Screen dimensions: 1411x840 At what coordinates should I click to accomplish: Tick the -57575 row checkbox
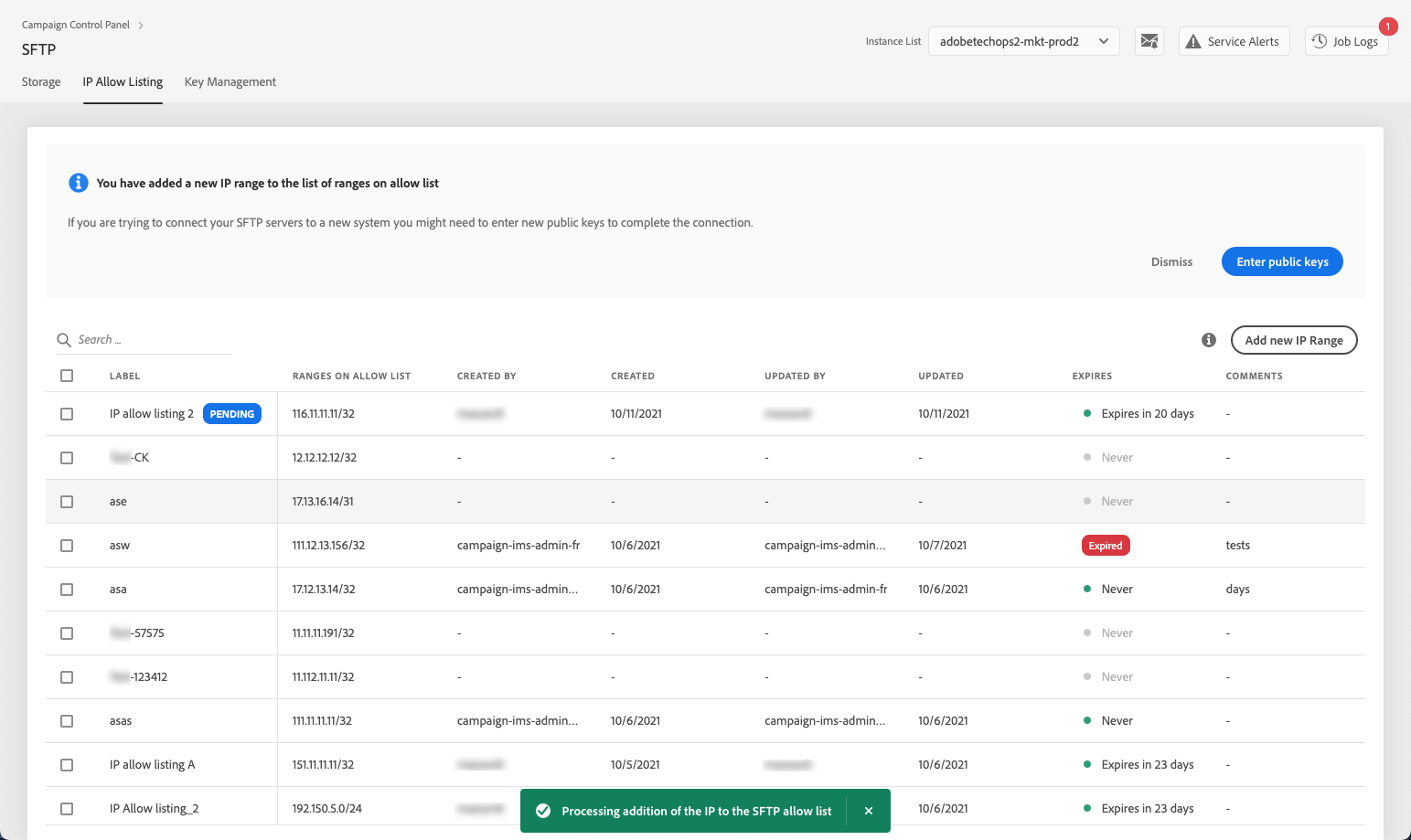click(x=67, y=633)
